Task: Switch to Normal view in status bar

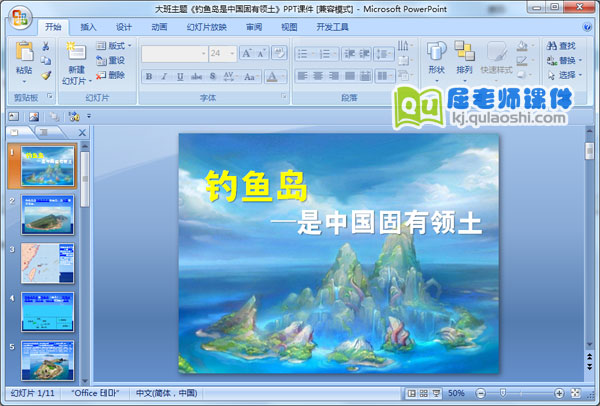Action: tap(411, 393)
